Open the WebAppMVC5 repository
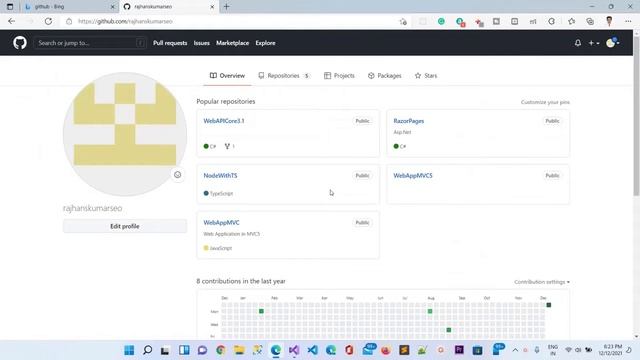 [x=413, y=176]
